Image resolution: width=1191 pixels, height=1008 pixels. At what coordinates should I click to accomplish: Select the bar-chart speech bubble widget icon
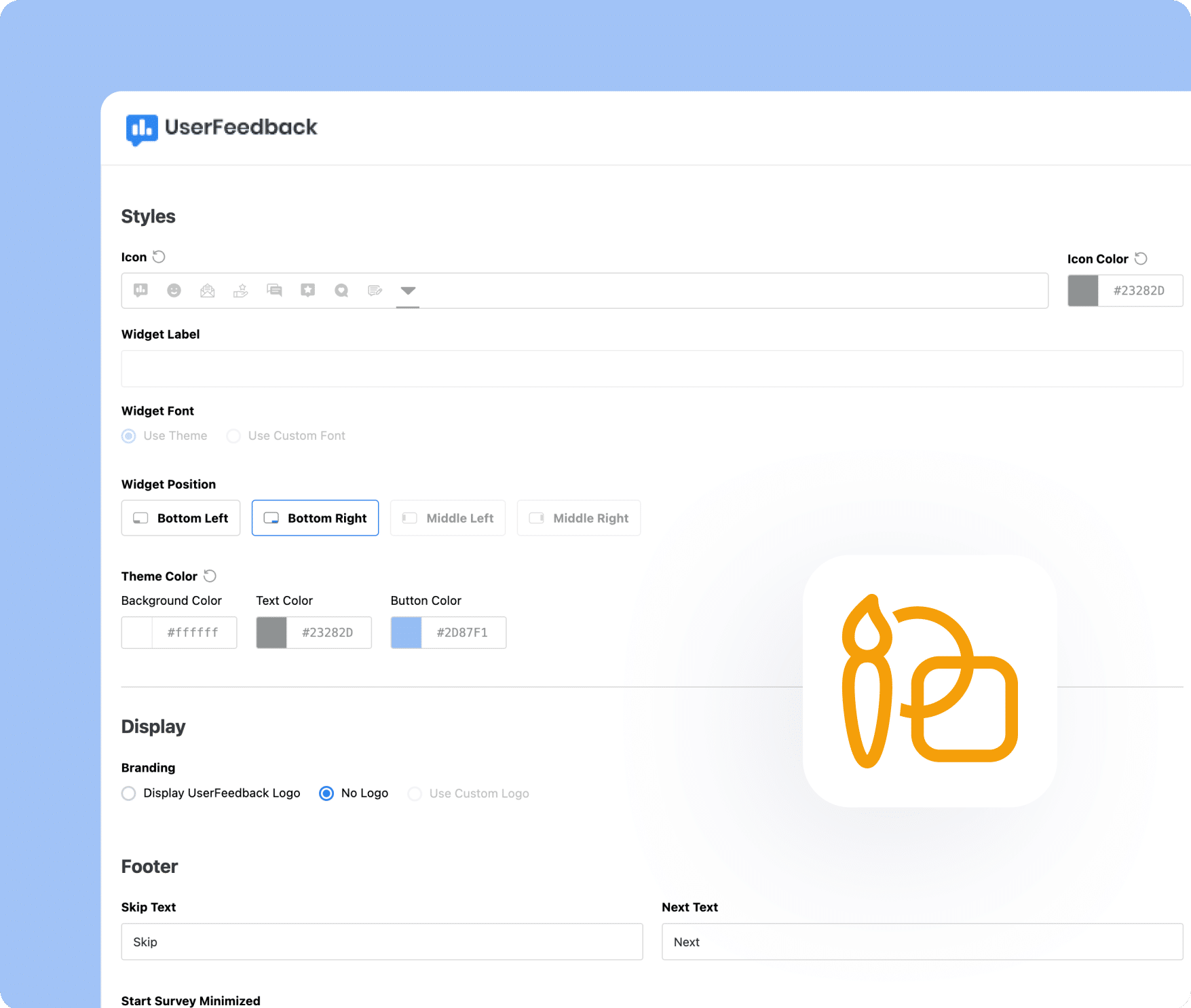point(140,291)
